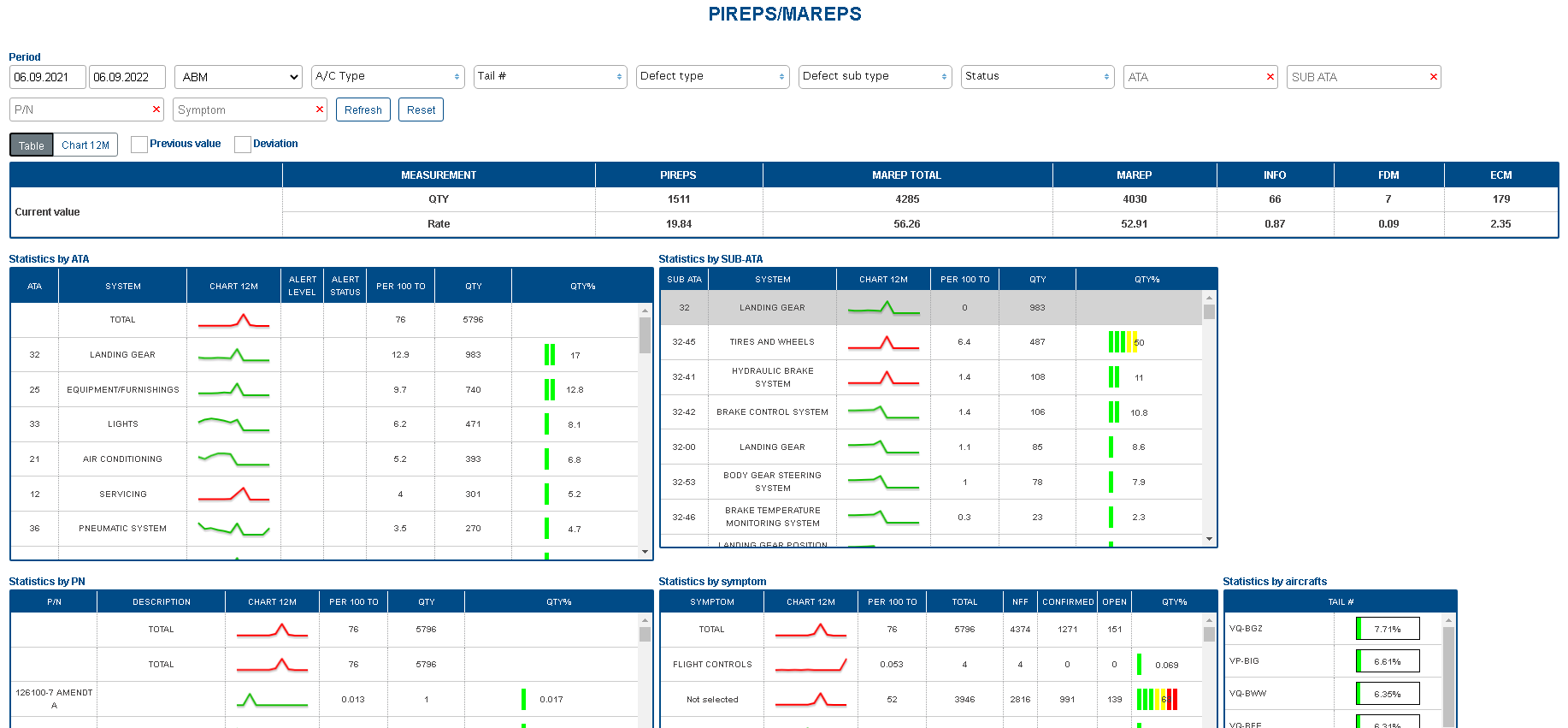Click the Reset button
1568x728 pixels.
tap(421, 109)
